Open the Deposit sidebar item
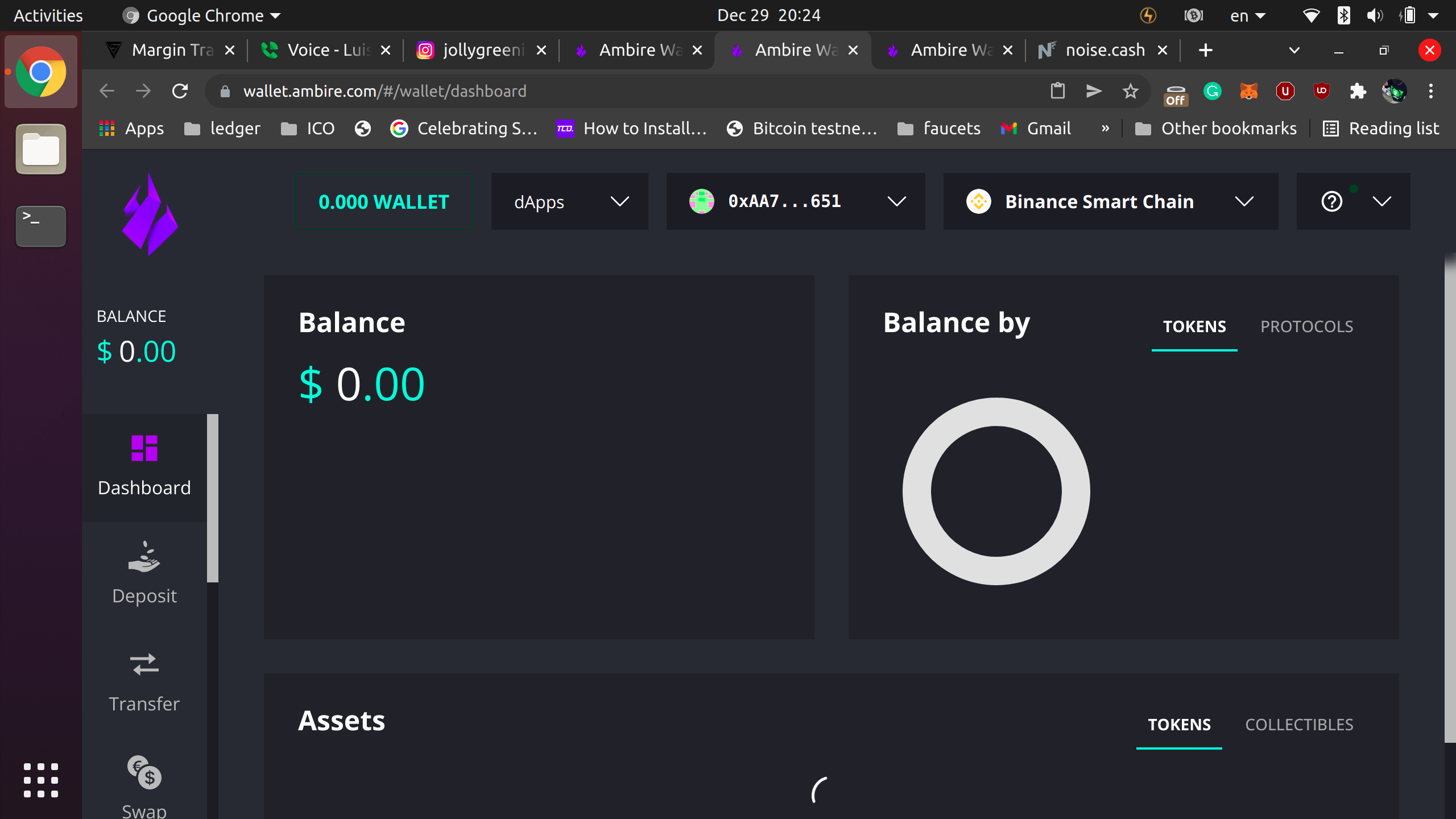 point(144,573)
